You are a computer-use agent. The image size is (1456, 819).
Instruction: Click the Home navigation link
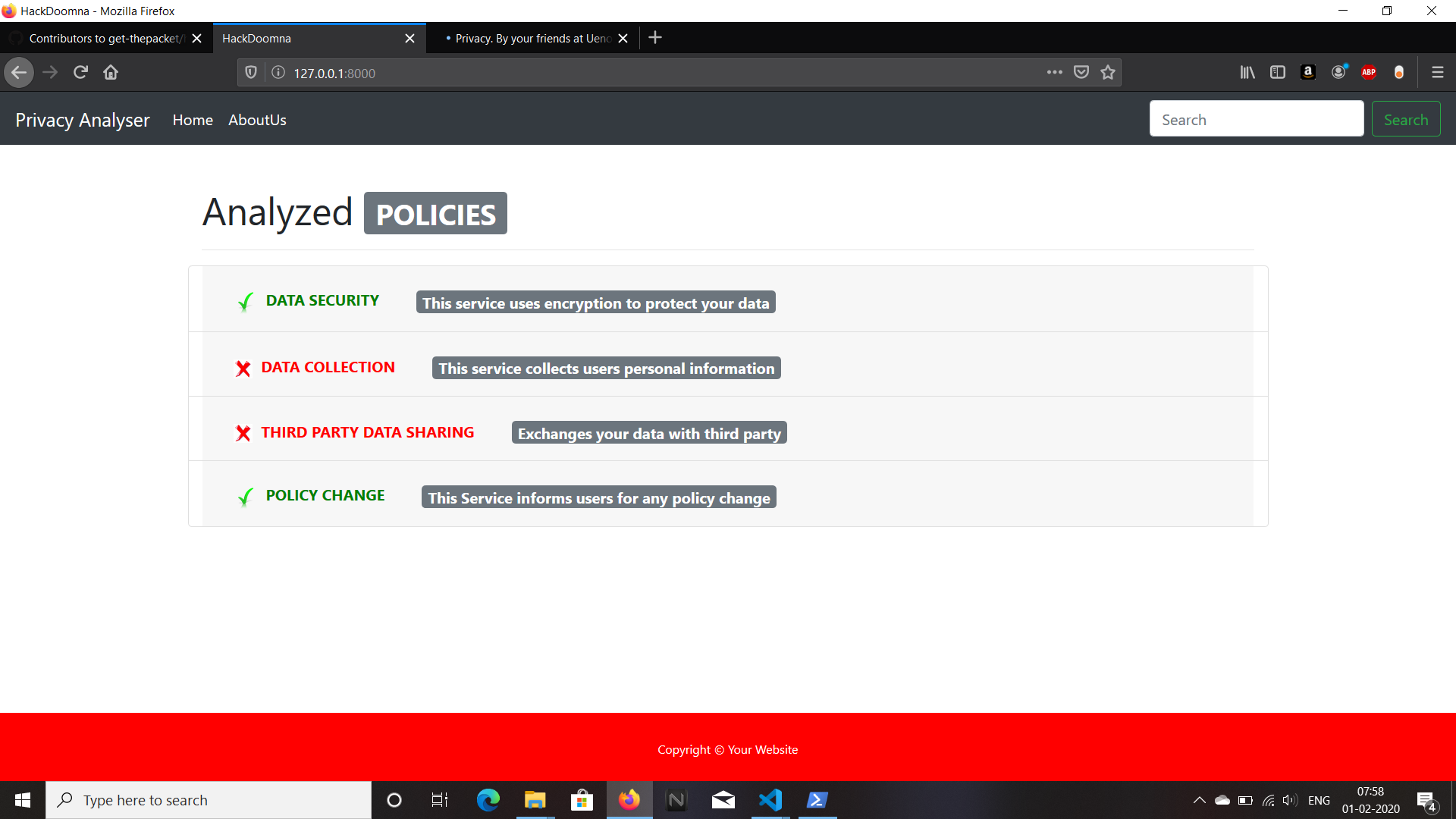coord(193,120)
